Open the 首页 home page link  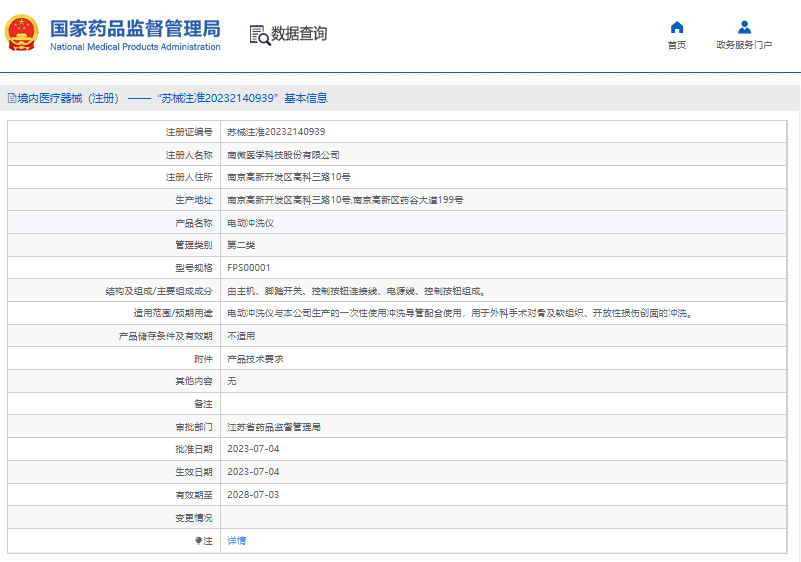click(x=677, y=45)
